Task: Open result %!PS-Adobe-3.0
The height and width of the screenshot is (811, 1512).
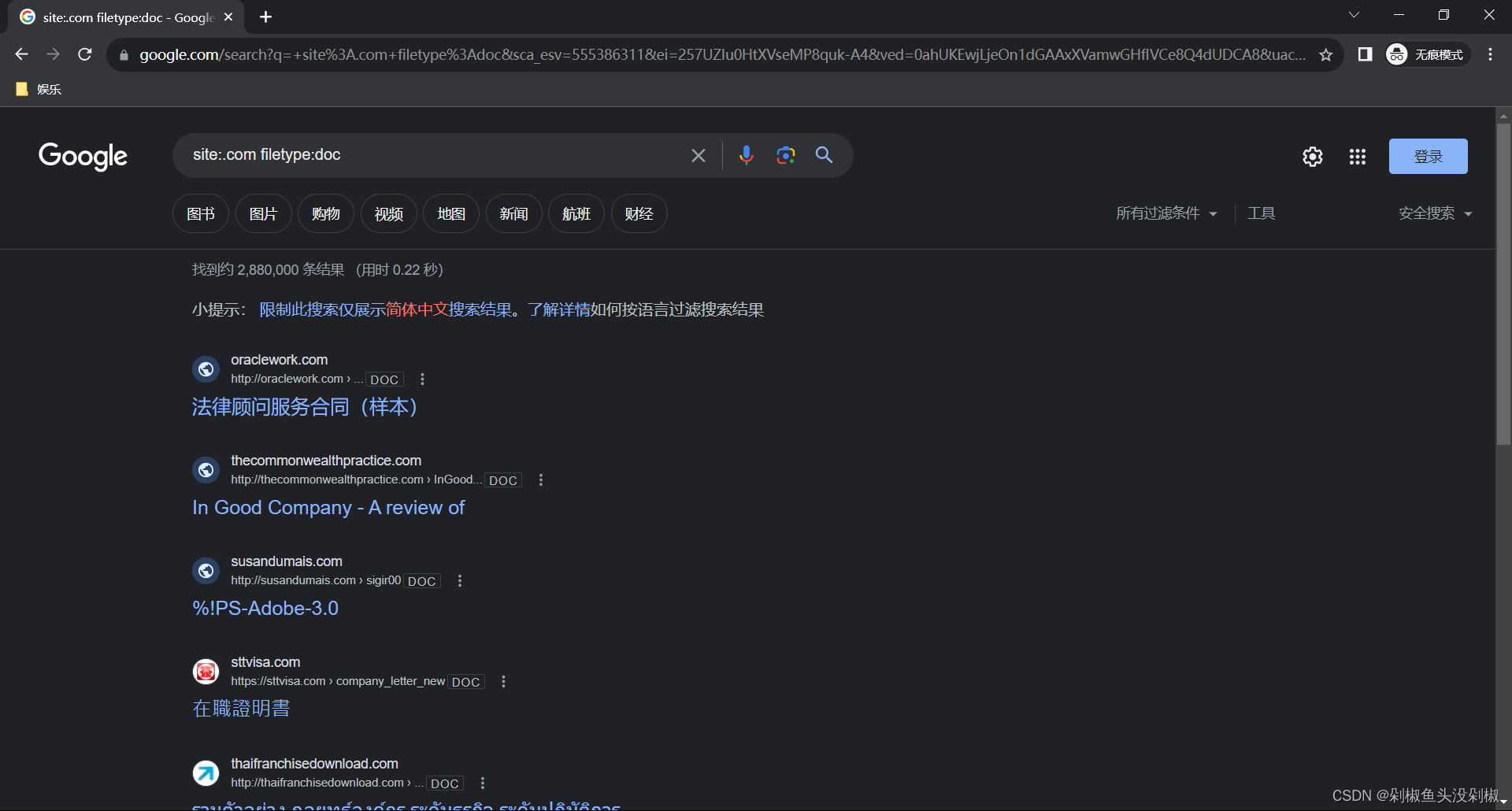Action: (265, 609)
